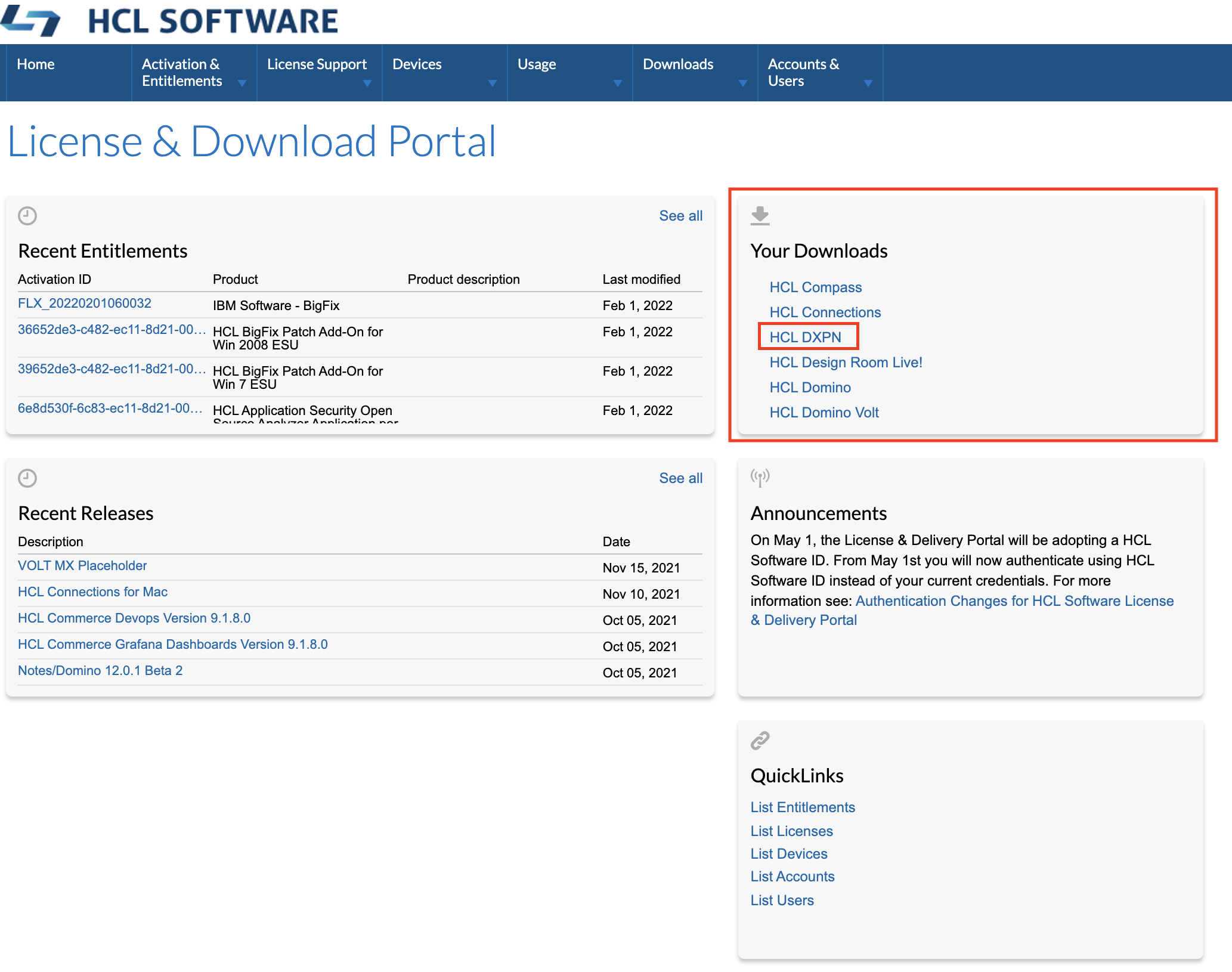Viewport: 1232px width, 972px height.
Task: Open the License Support menu
Action: (x=317, y=64)
